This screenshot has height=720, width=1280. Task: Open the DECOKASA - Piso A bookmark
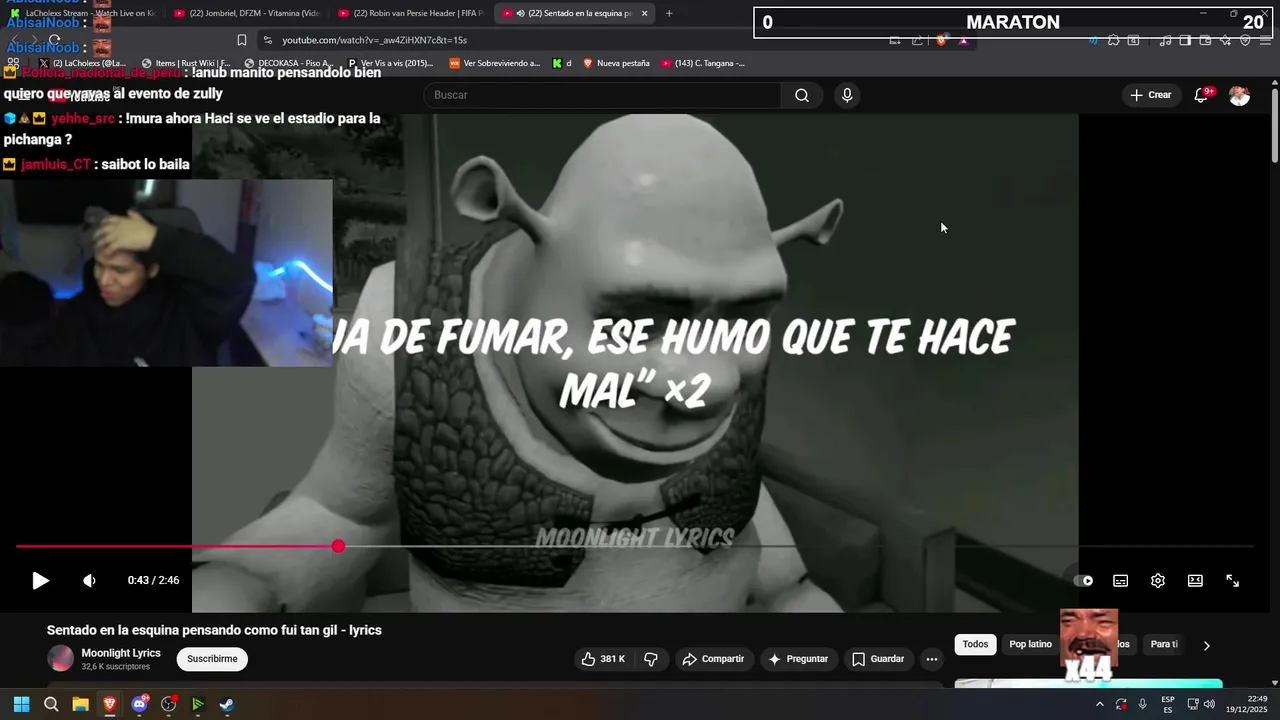click(289, 63)
